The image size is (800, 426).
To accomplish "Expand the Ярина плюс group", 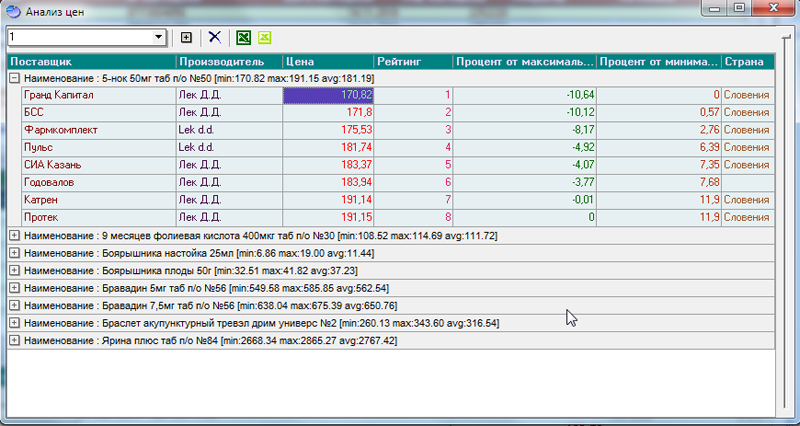I will click(14, 341).
